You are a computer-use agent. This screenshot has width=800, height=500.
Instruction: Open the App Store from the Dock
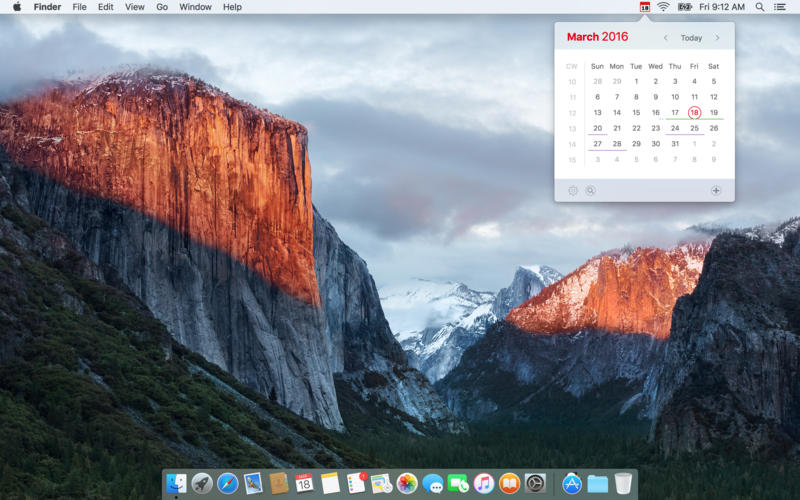(572, 483)
